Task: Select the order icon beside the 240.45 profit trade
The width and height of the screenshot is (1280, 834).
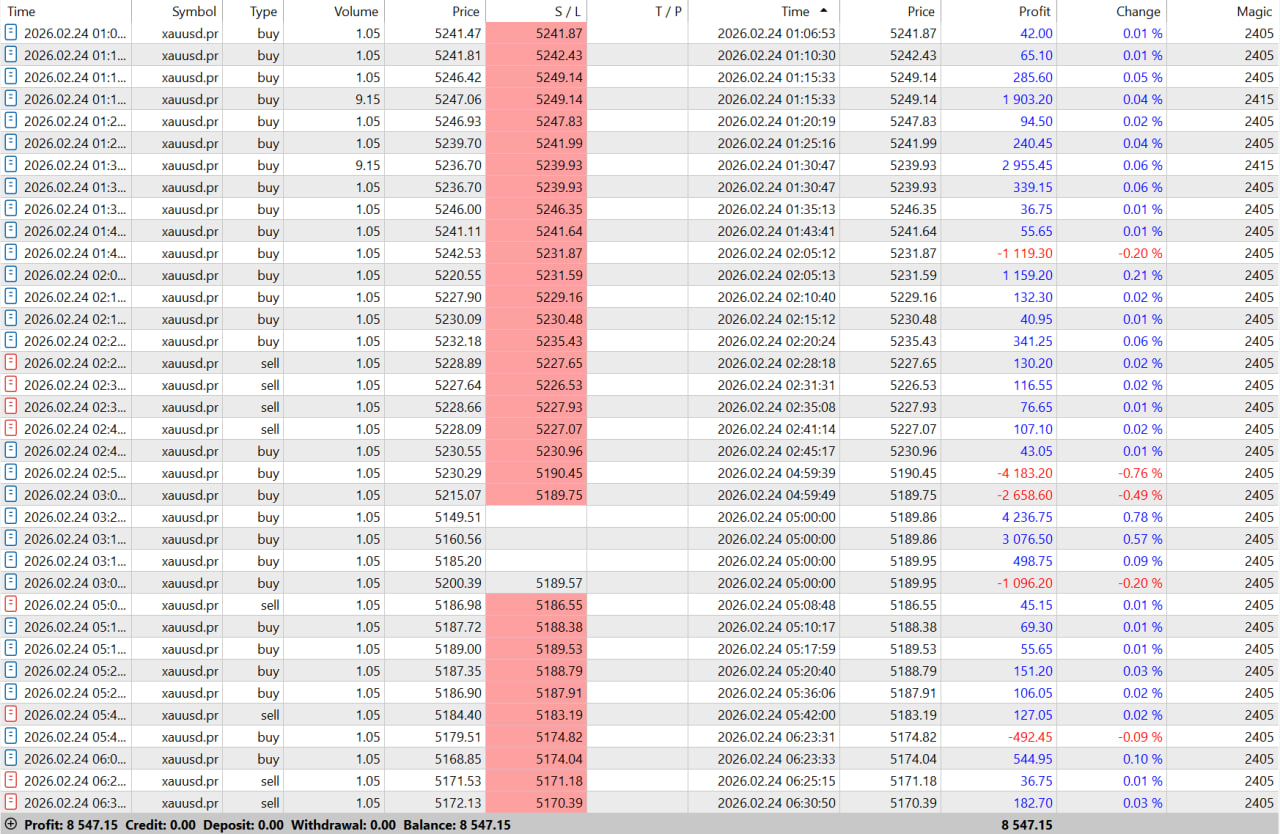Action: 11,143
